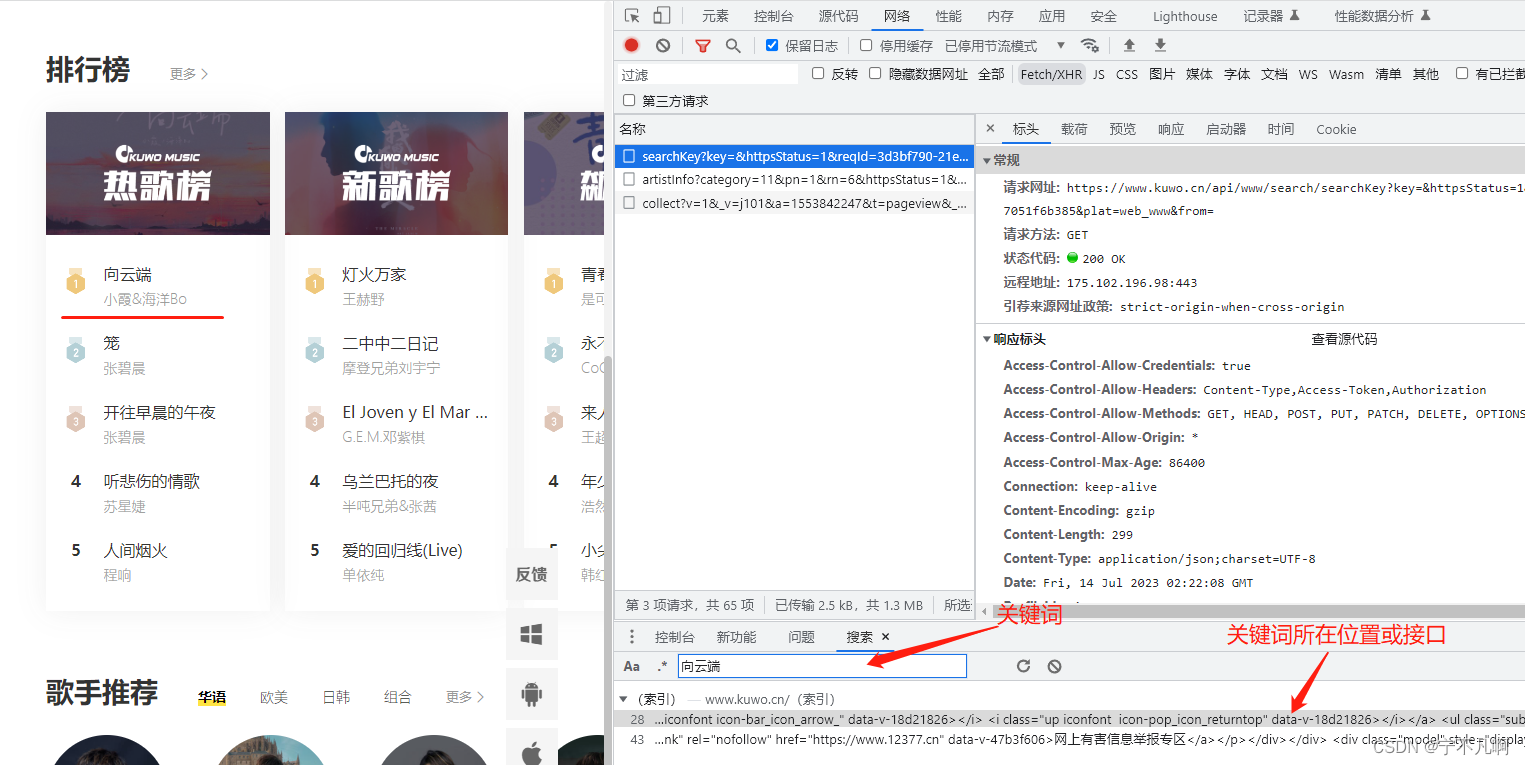Activate the inspect element picker icon

pyautogui.click(x=631, y=16)
